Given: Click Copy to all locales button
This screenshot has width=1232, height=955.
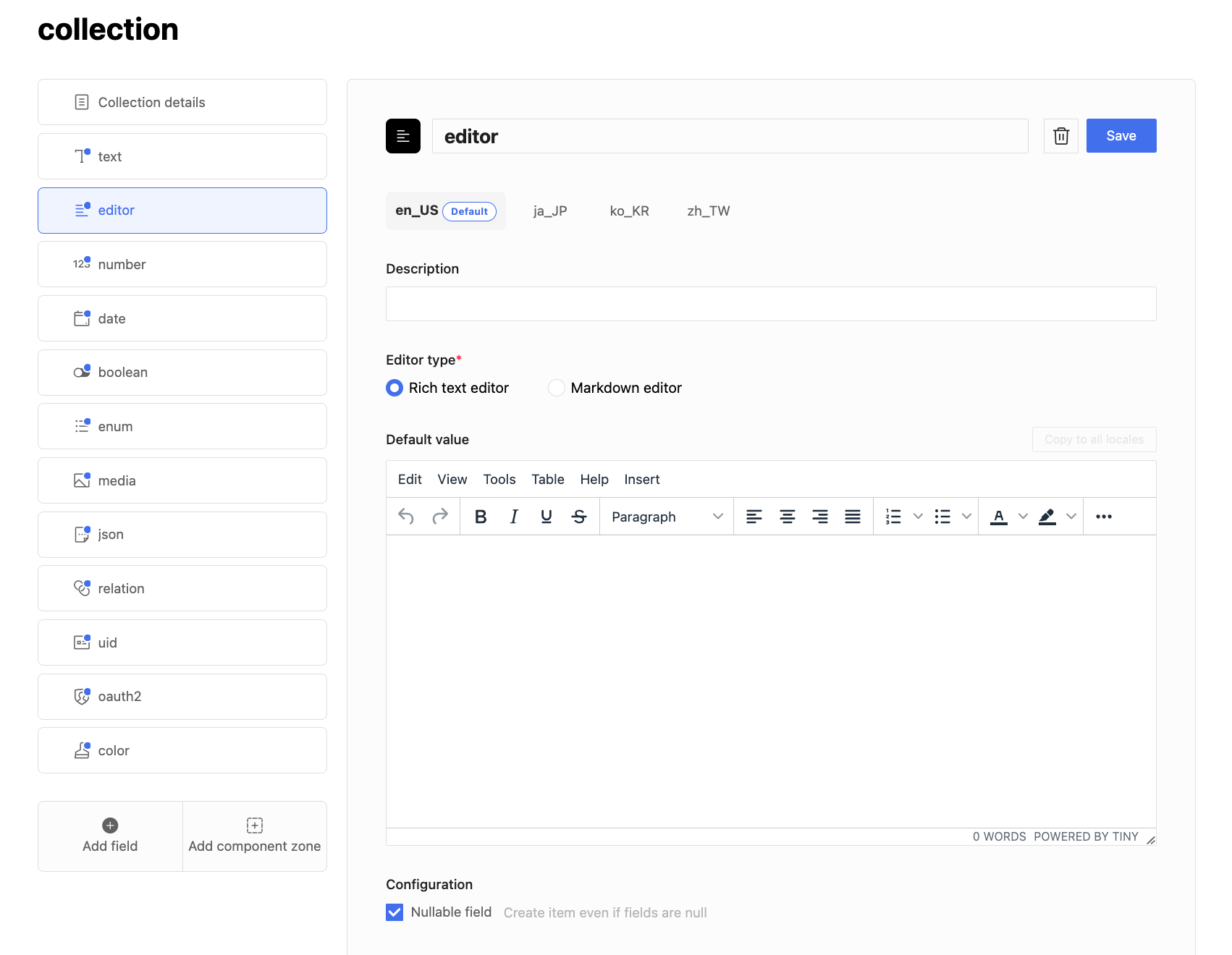Looking at the screenshot, I should pyautogui.click(x=1094, y=440).
